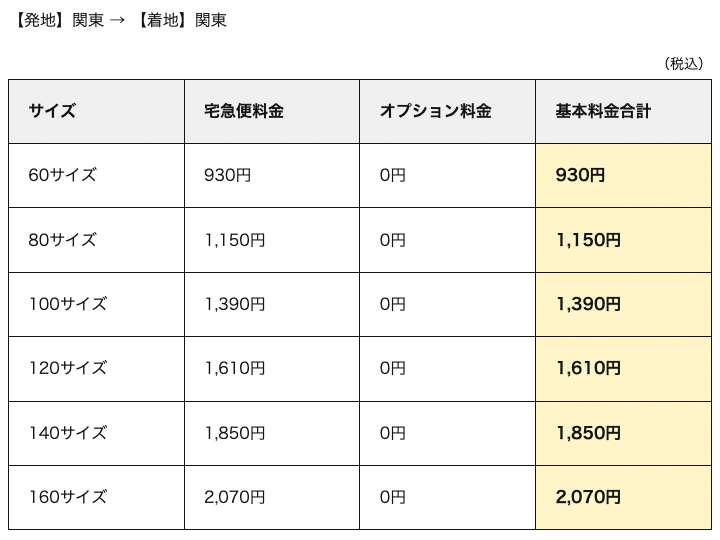
Task: Click the 基本料金合計 column header
Action: pos(603,111)
